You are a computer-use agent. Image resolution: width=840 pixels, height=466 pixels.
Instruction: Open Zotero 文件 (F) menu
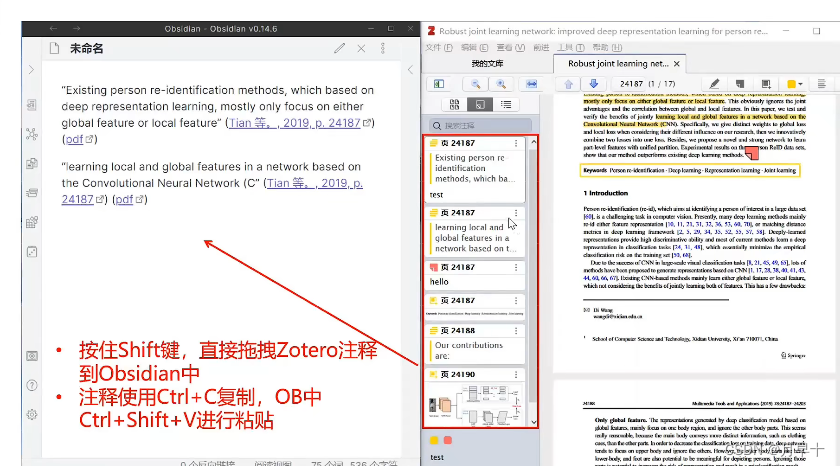(439, 47)
